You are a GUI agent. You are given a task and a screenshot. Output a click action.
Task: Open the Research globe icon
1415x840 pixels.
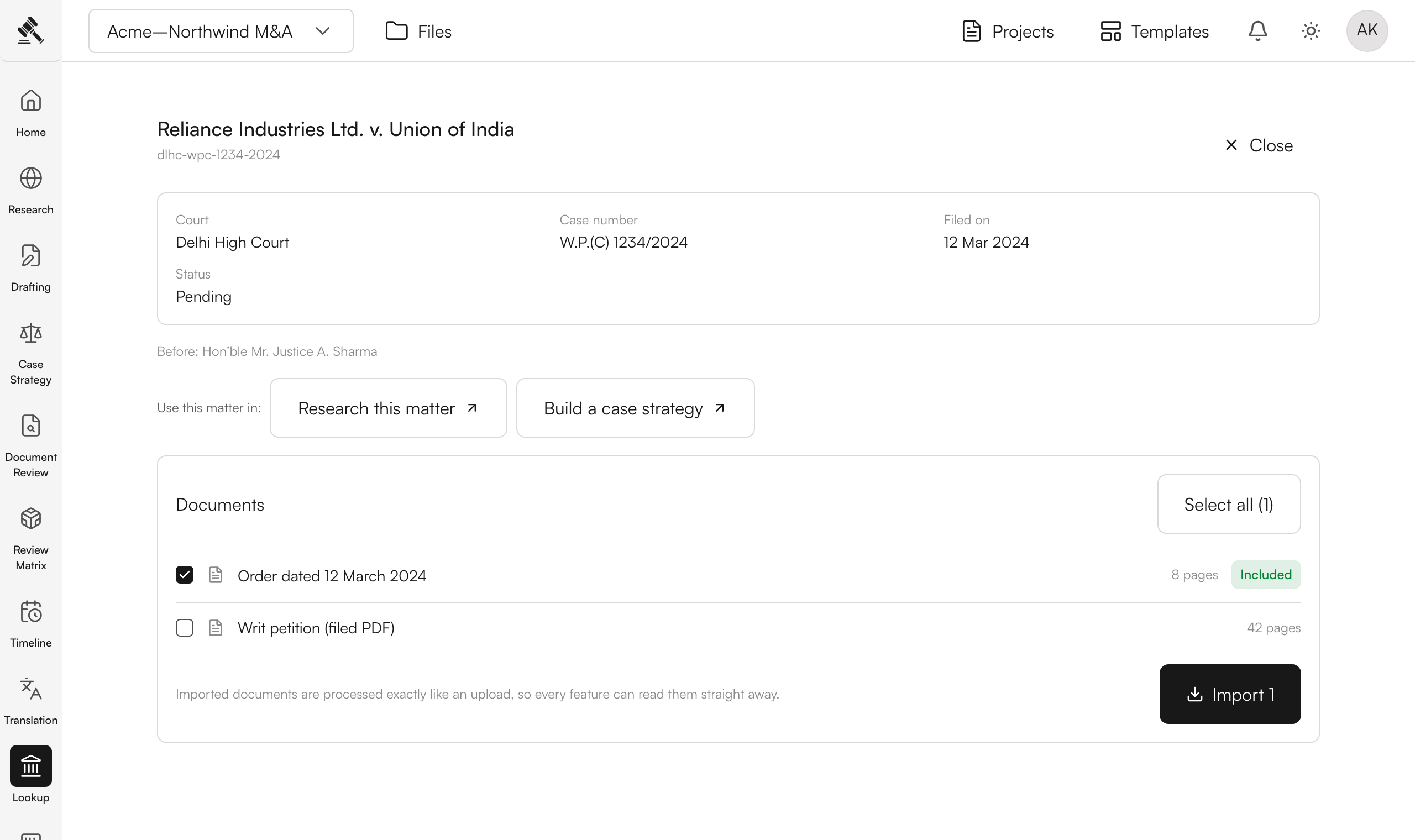(30, 179)
